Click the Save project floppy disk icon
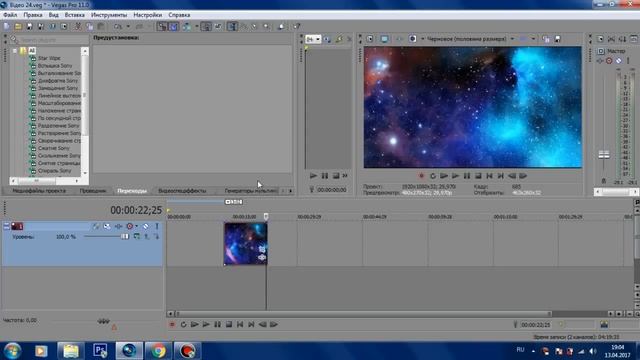The width and height of the screenshot is (640, 360). pyautogui.click(x=29, y=27)
